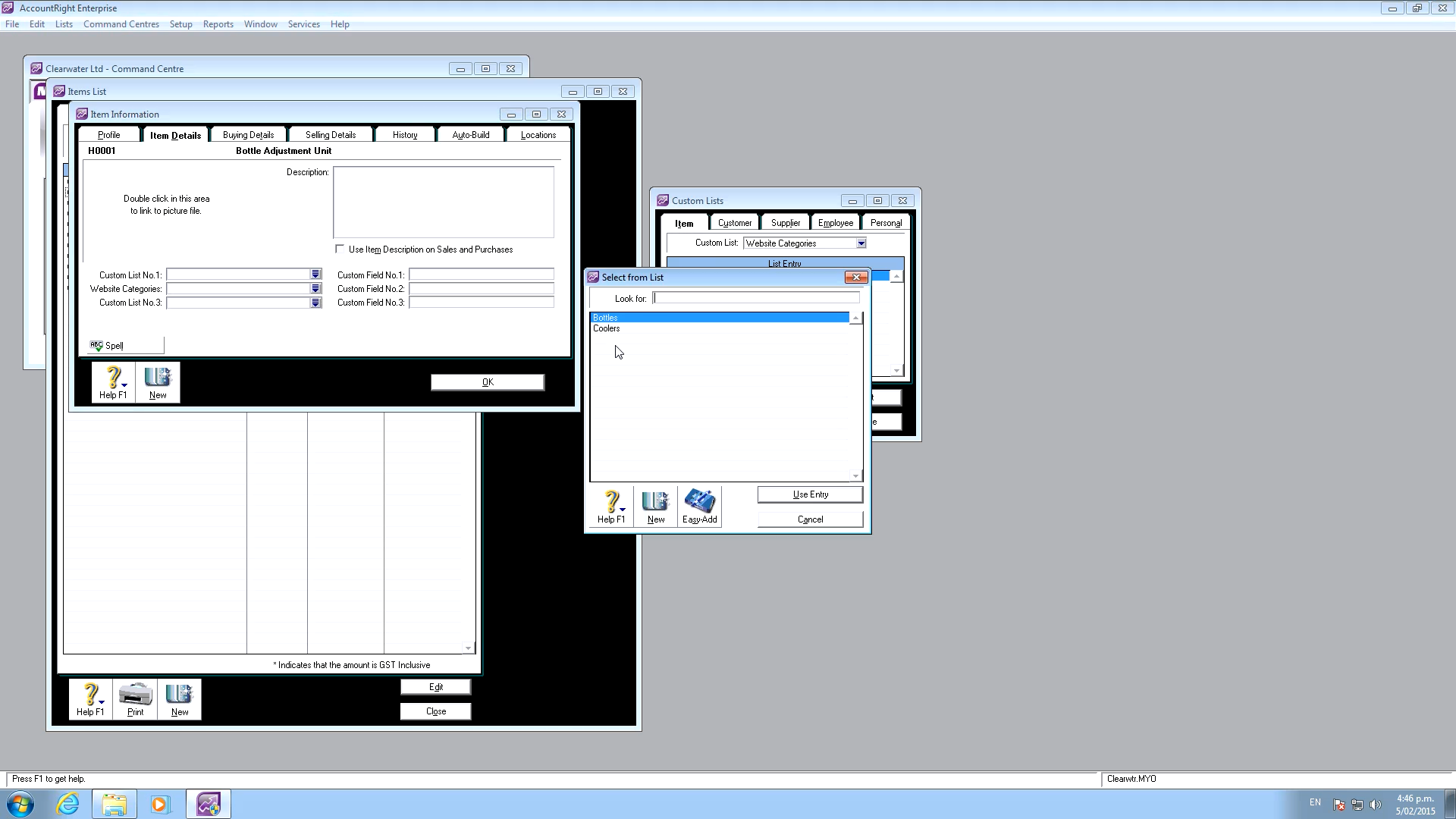Viewport: 1456px width, 819px height.
Task: Open Internet Explorer from taskbar
Action: [x=68, y=804]
